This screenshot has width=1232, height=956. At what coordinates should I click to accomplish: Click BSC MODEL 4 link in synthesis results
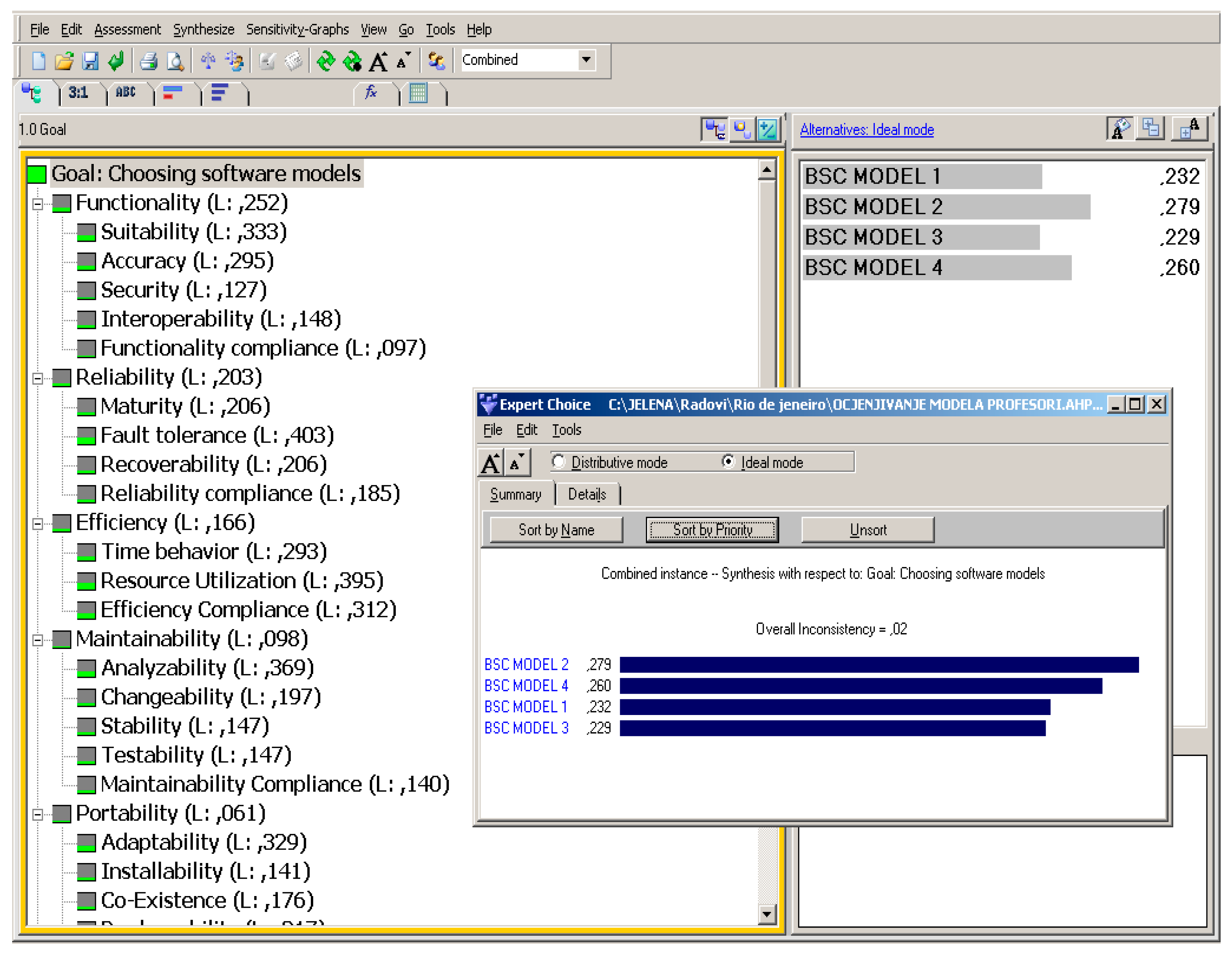[x=526, y=686]
